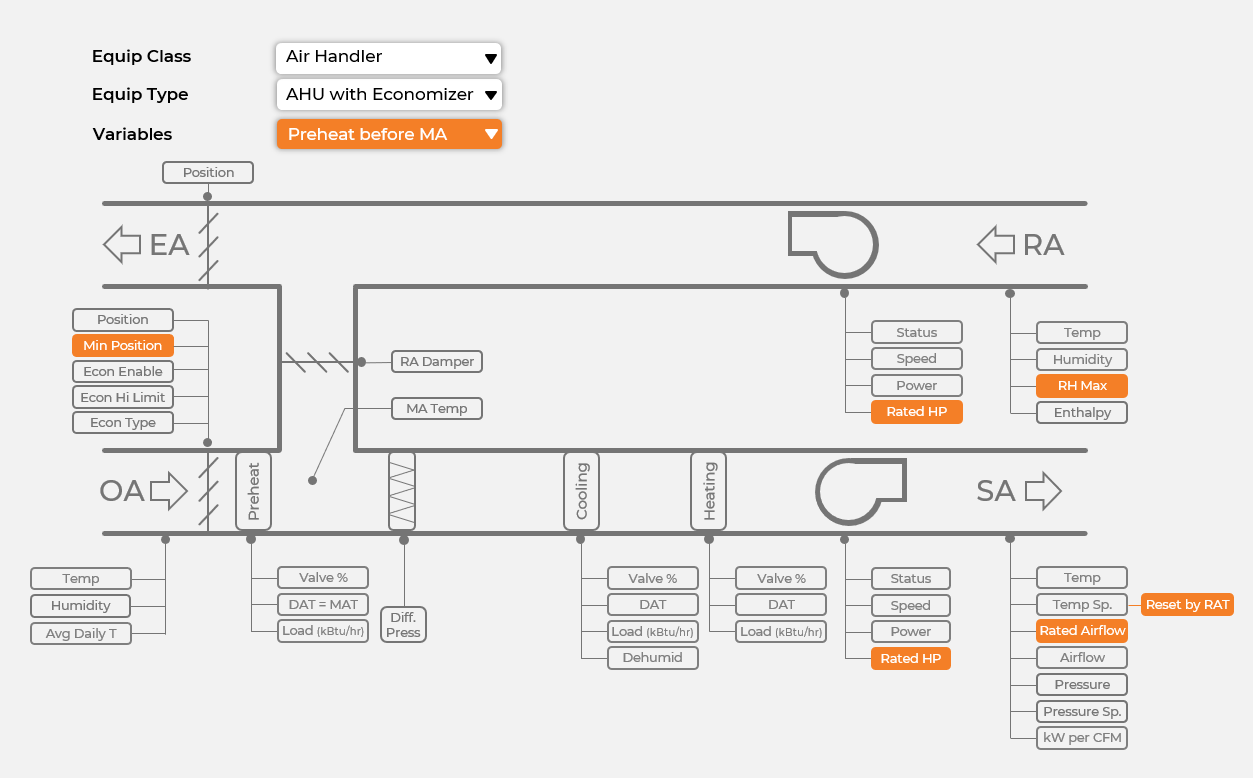Open the Equip Type dropdown
This screenshot has height=778, width=1253.
click(x=388, y=94)
